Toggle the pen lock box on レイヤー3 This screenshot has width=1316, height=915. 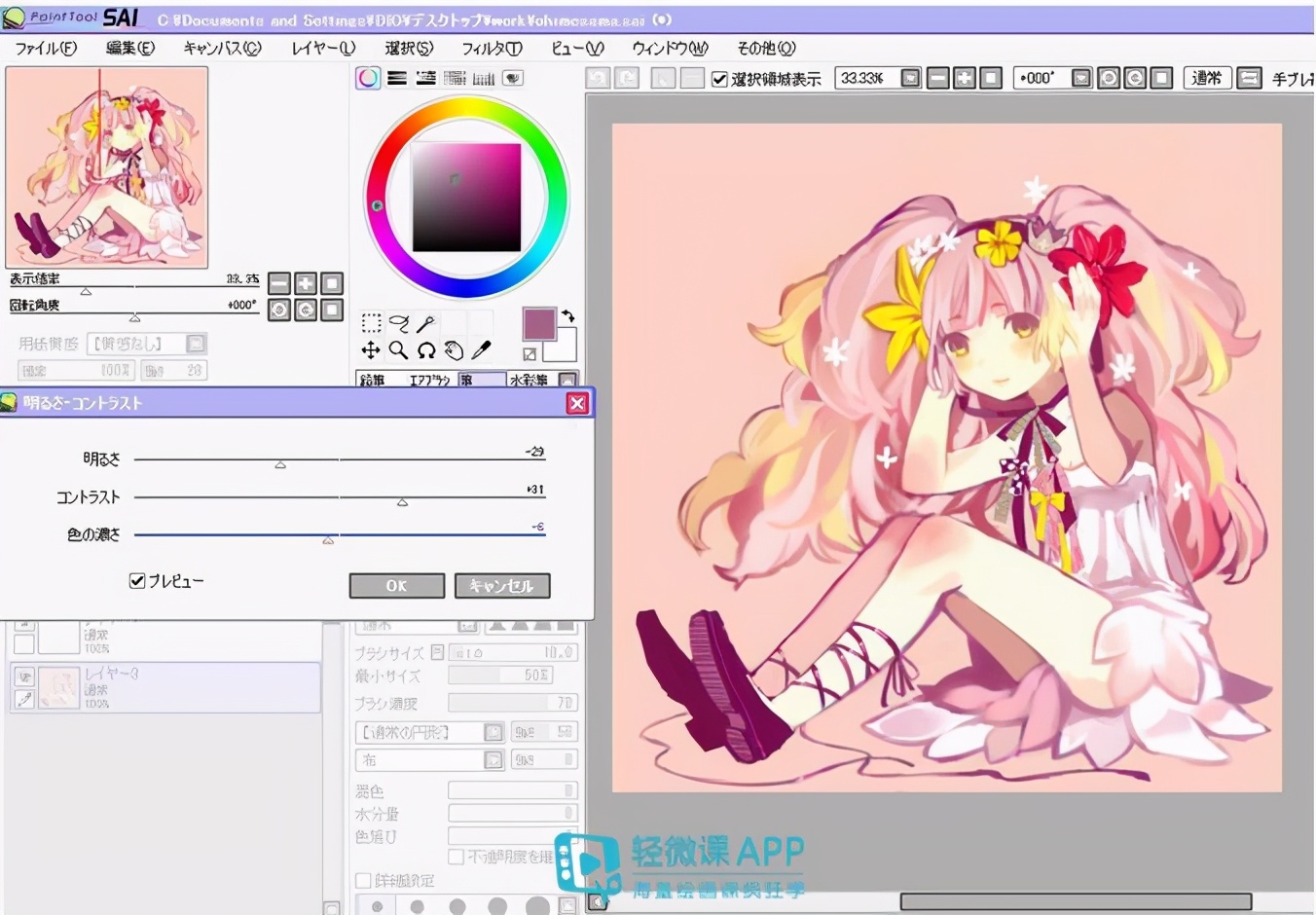tap(24, 699)
